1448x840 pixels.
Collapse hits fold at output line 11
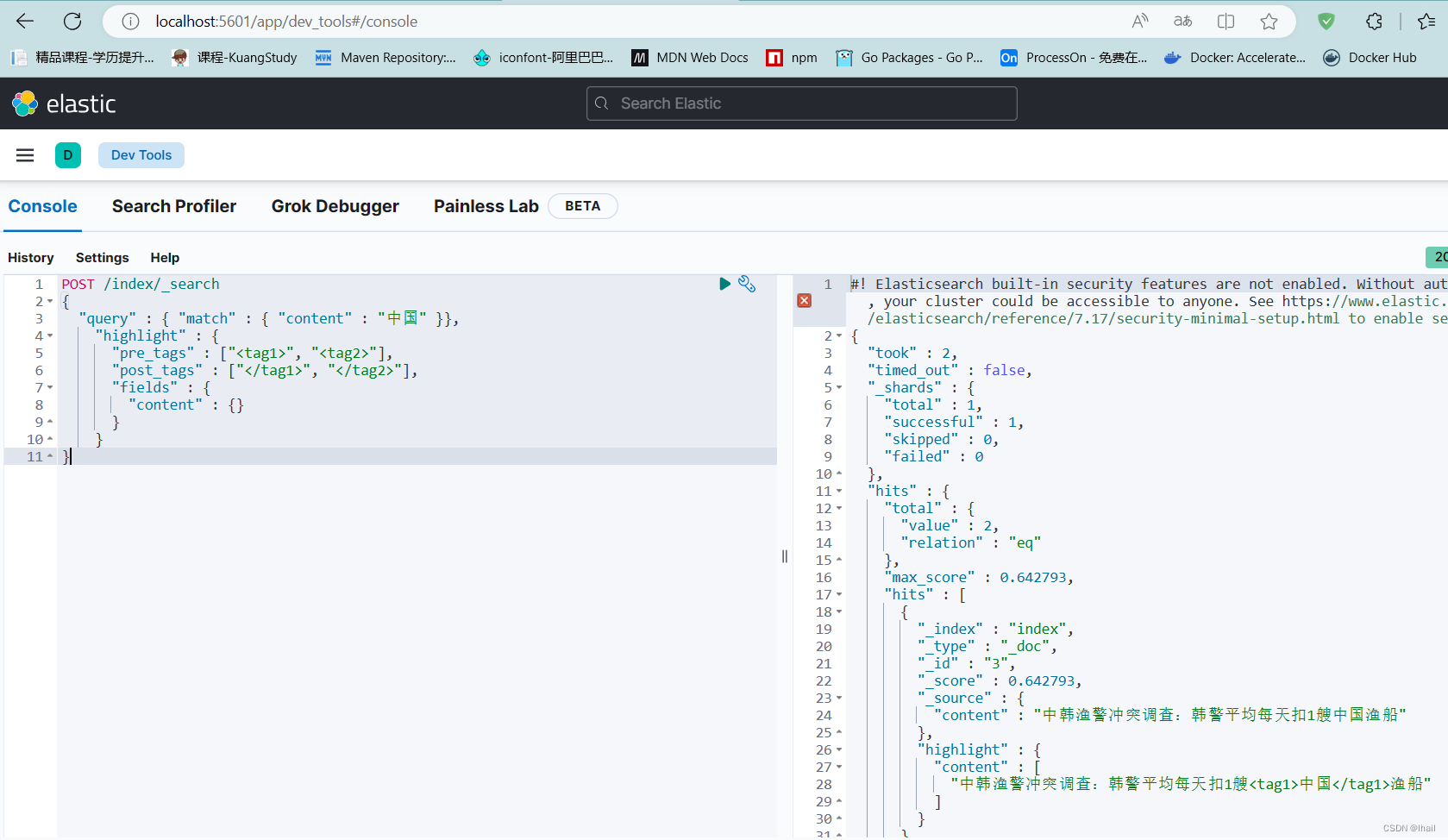point(839,491)
